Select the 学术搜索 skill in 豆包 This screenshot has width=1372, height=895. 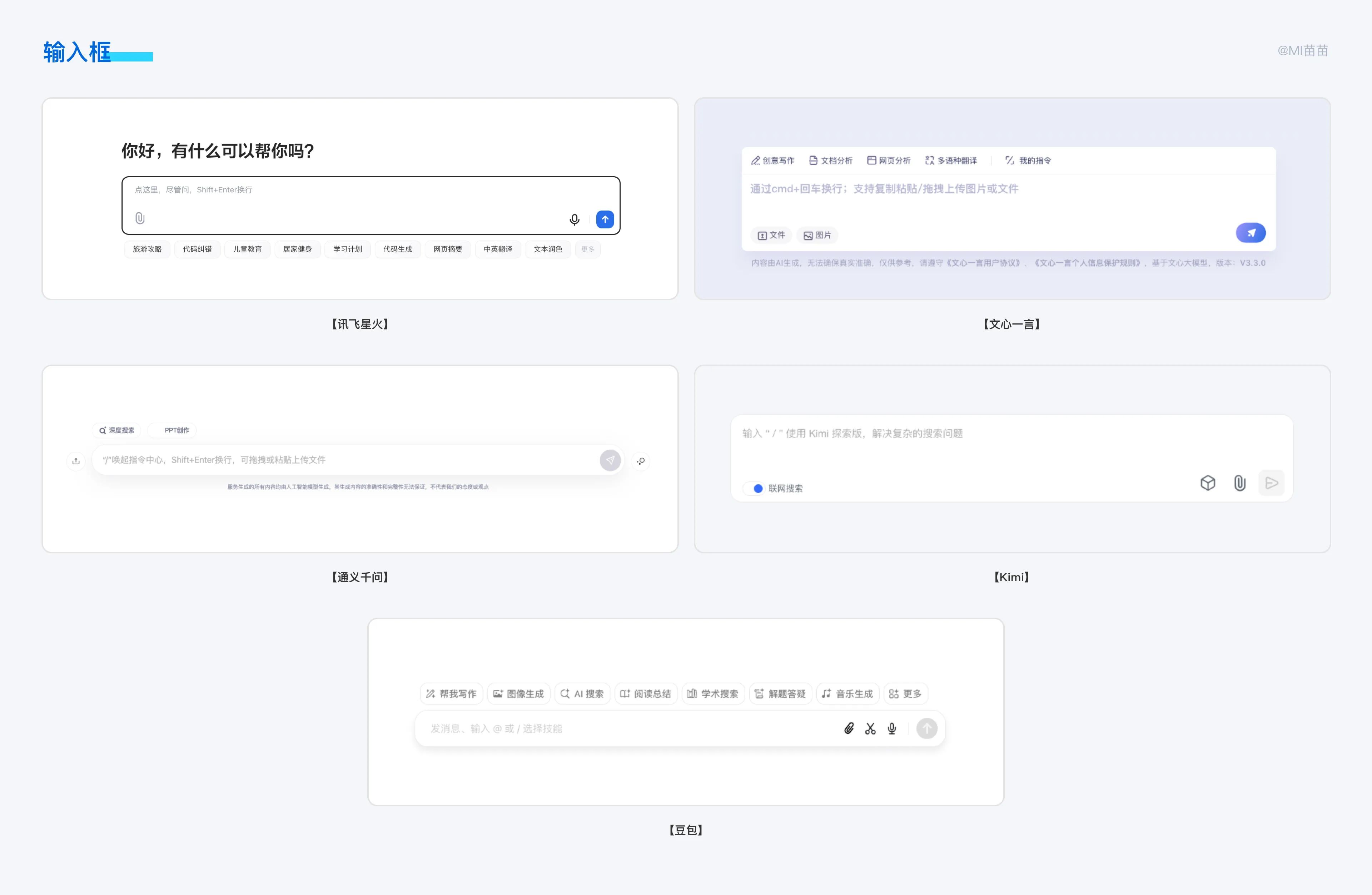click(713, 694)
